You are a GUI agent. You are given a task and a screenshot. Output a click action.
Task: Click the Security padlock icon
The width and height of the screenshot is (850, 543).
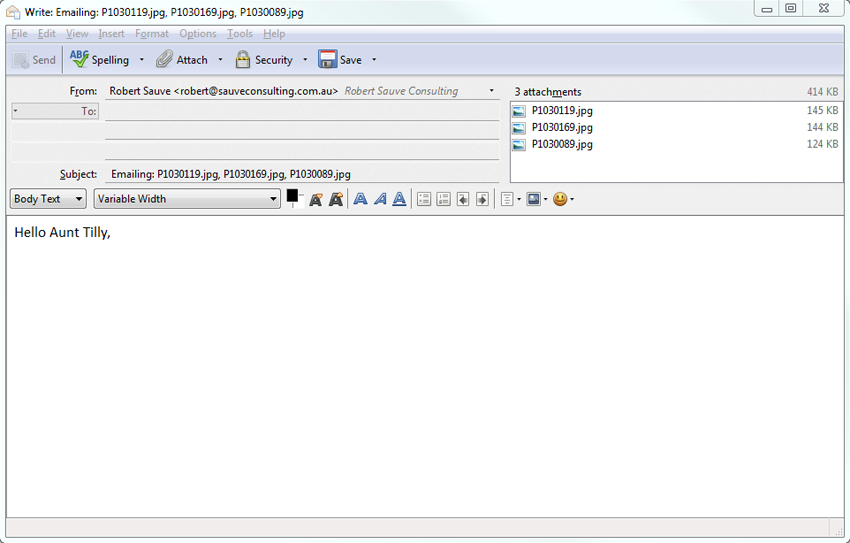[243, 60]
